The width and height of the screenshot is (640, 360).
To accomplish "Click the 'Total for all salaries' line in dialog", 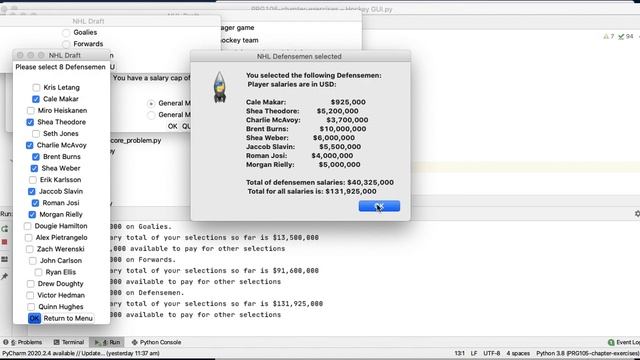I will (x=312, y=191).
